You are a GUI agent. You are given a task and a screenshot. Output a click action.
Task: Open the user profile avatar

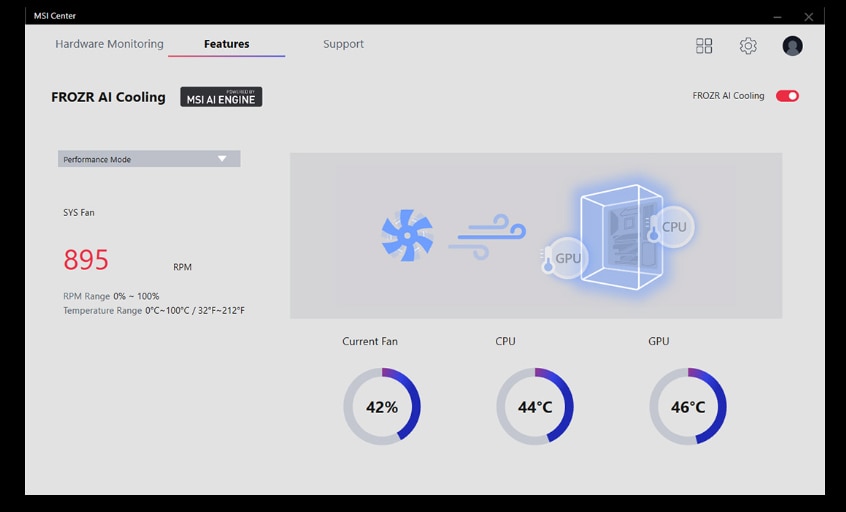click(x=792, y=45)
